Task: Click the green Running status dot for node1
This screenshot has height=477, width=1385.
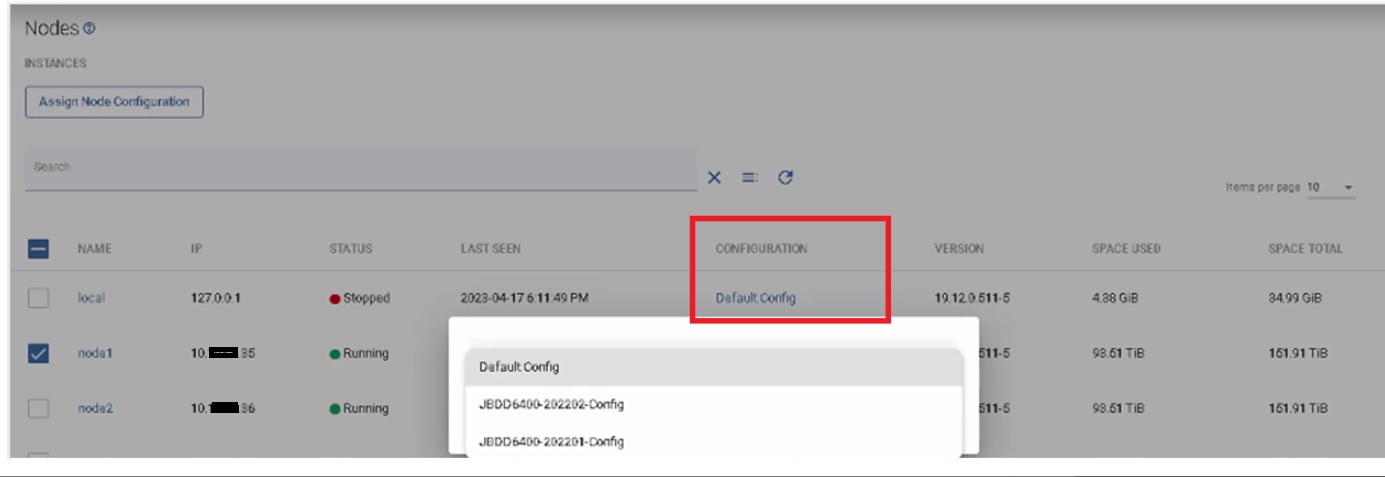Action: [335, 354]
